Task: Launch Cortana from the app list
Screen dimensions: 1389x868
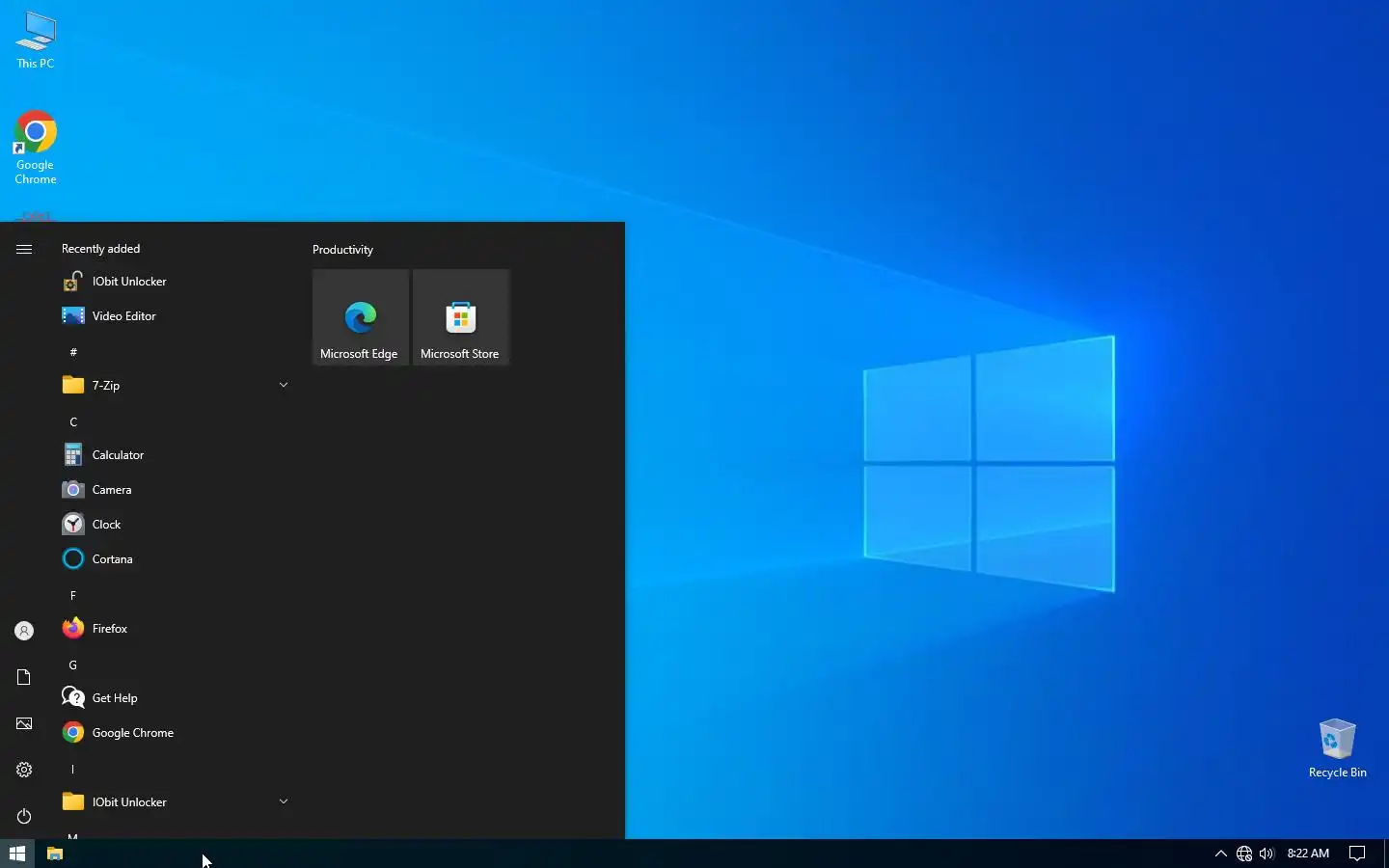Action: (x=174, y=559)
